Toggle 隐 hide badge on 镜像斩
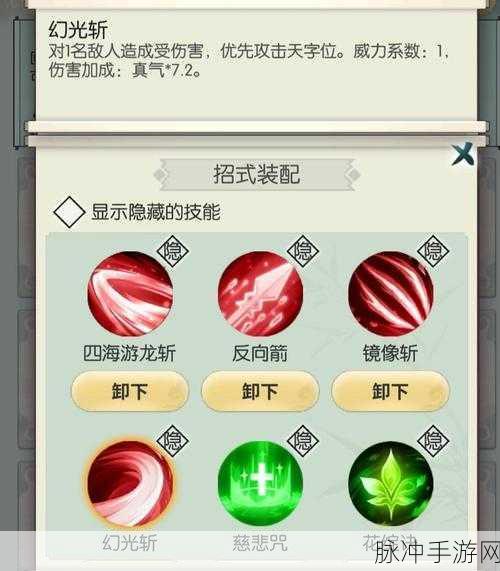Screen dimensions: 500x571 pos(433,251)
